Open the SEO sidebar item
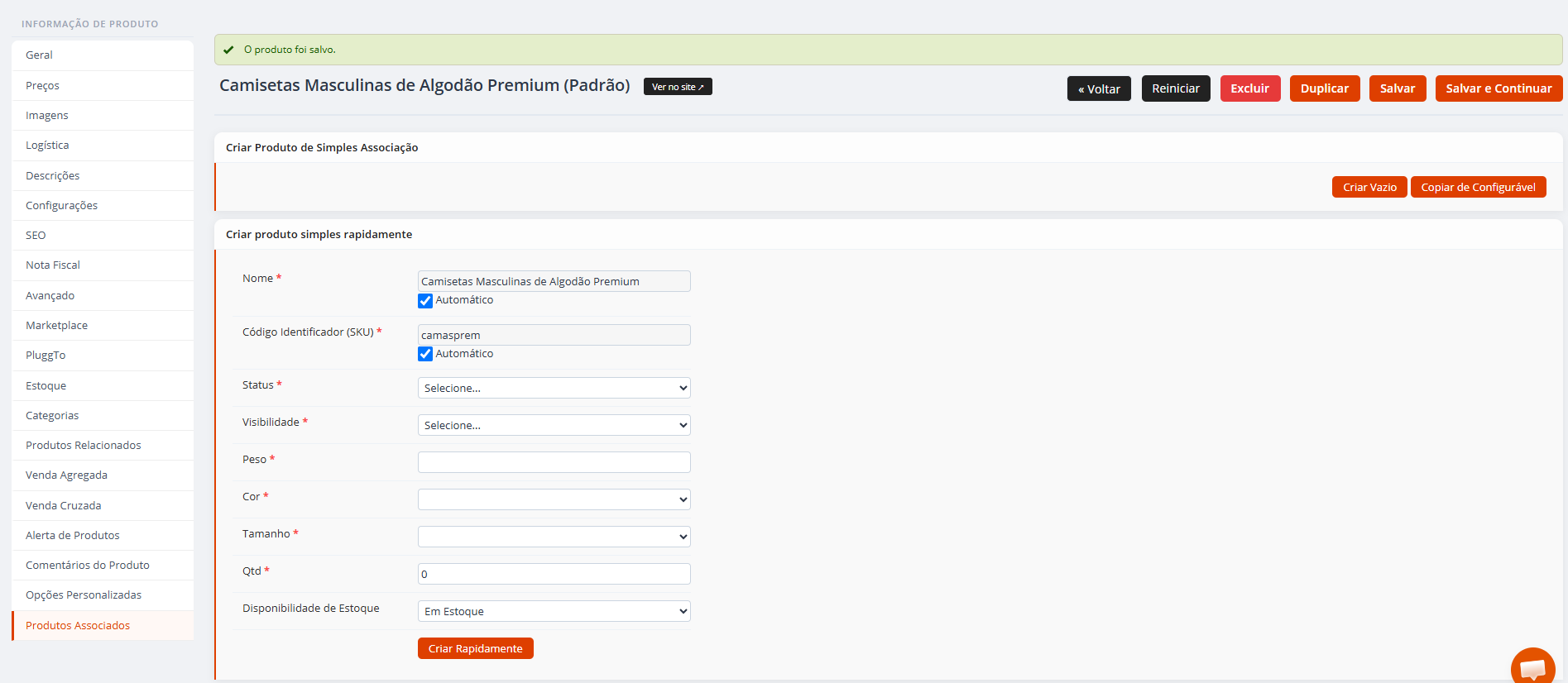Screen dimensions: 1568x683 103,235
